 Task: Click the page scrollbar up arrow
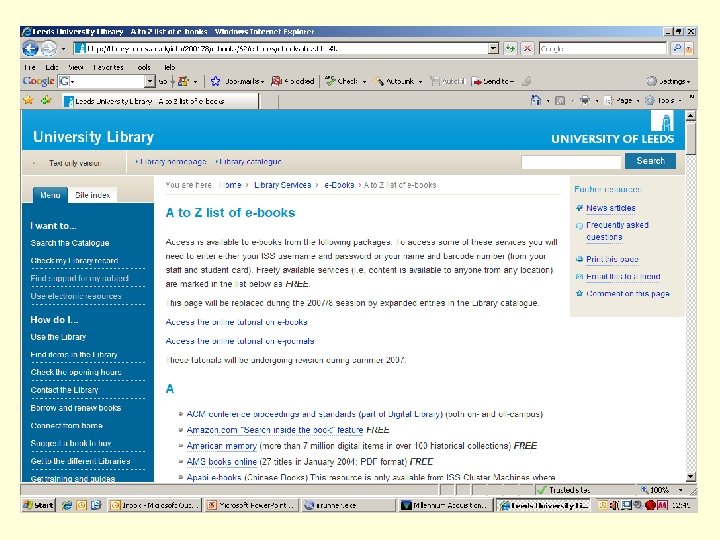click(x=691, y=116)
